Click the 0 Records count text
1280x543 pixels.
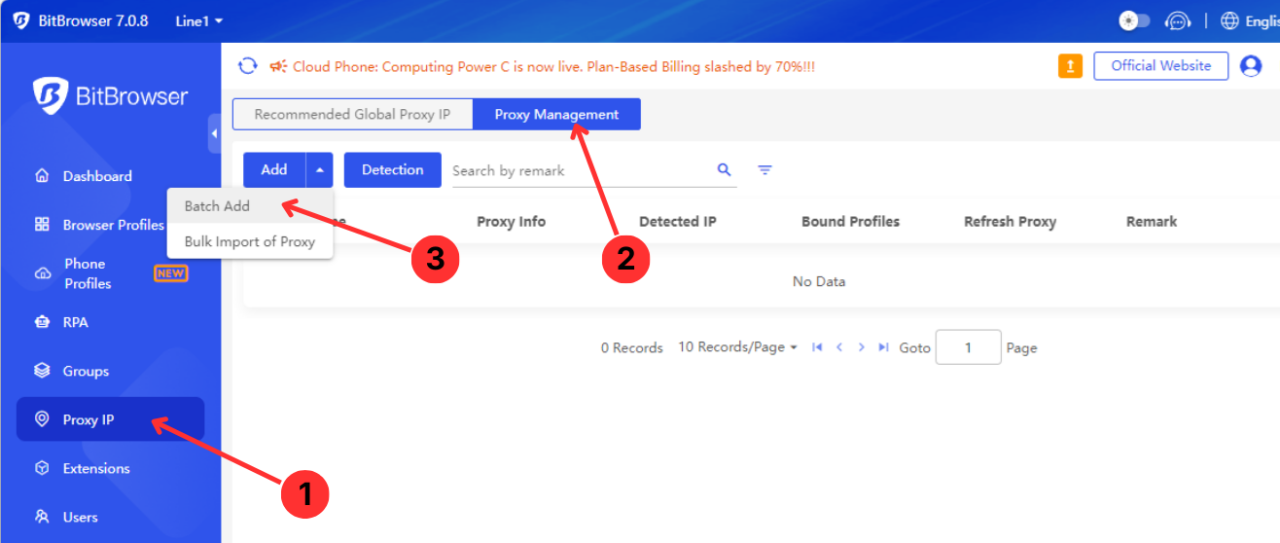click(632, 348)
